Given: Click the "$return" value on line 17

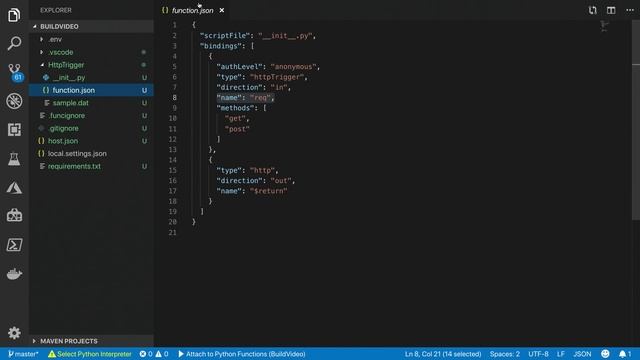Looking at the screenshot, I should tap(269, 191).
